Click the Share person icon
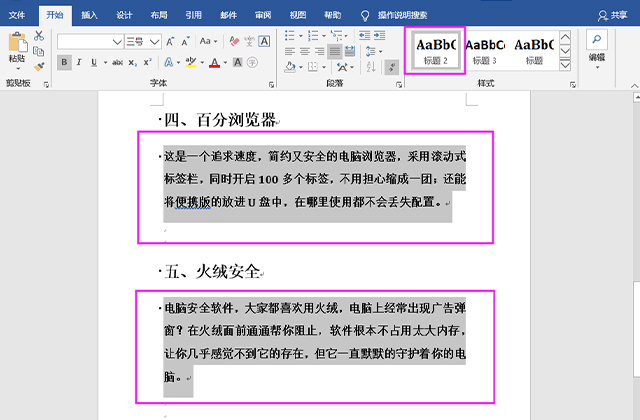Viewport: 640px width, 420px height. tap(602, 16)
